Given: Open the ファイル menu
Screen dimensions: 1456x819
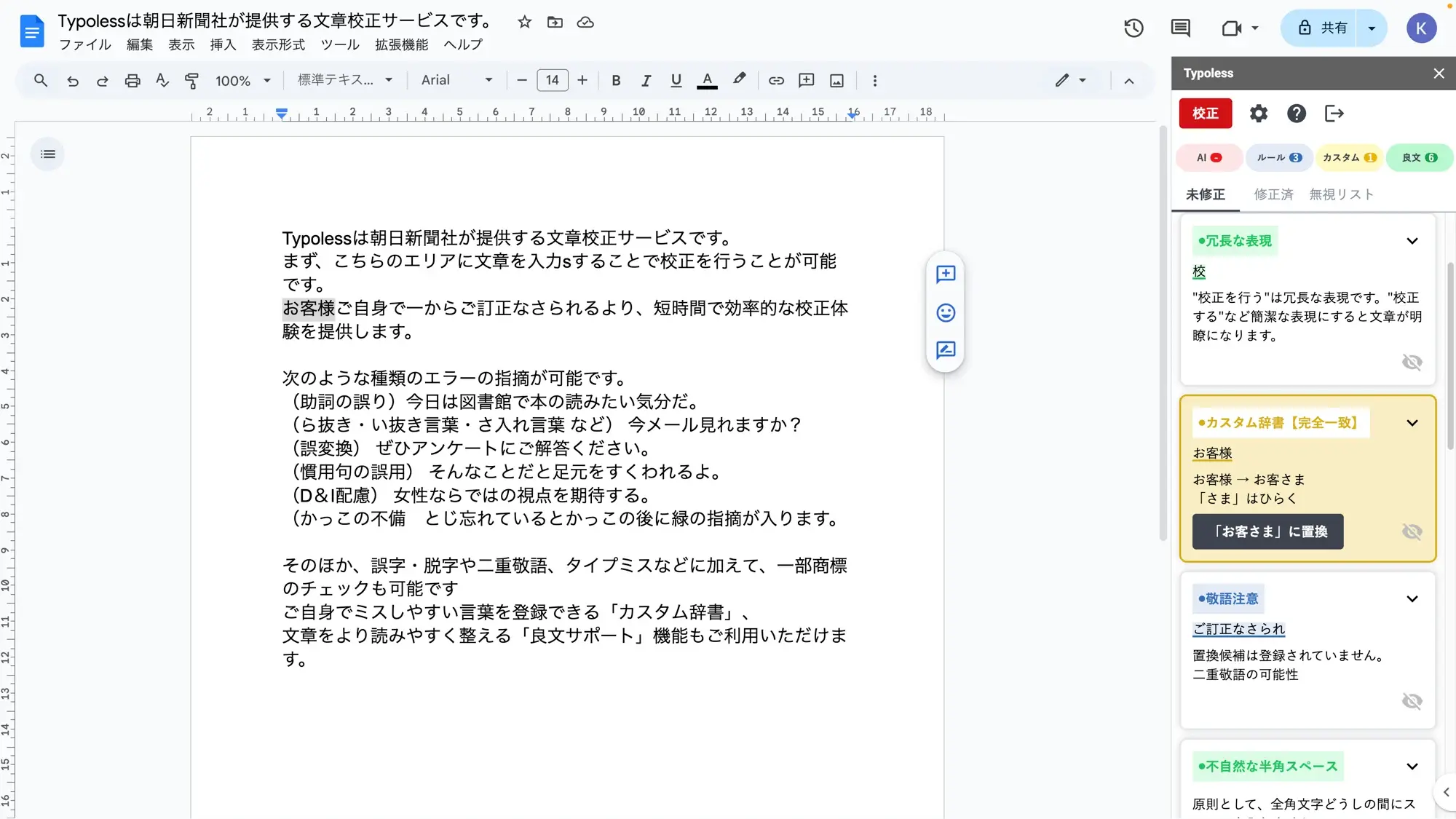Looking at the screenshot, I should (85, 44).
